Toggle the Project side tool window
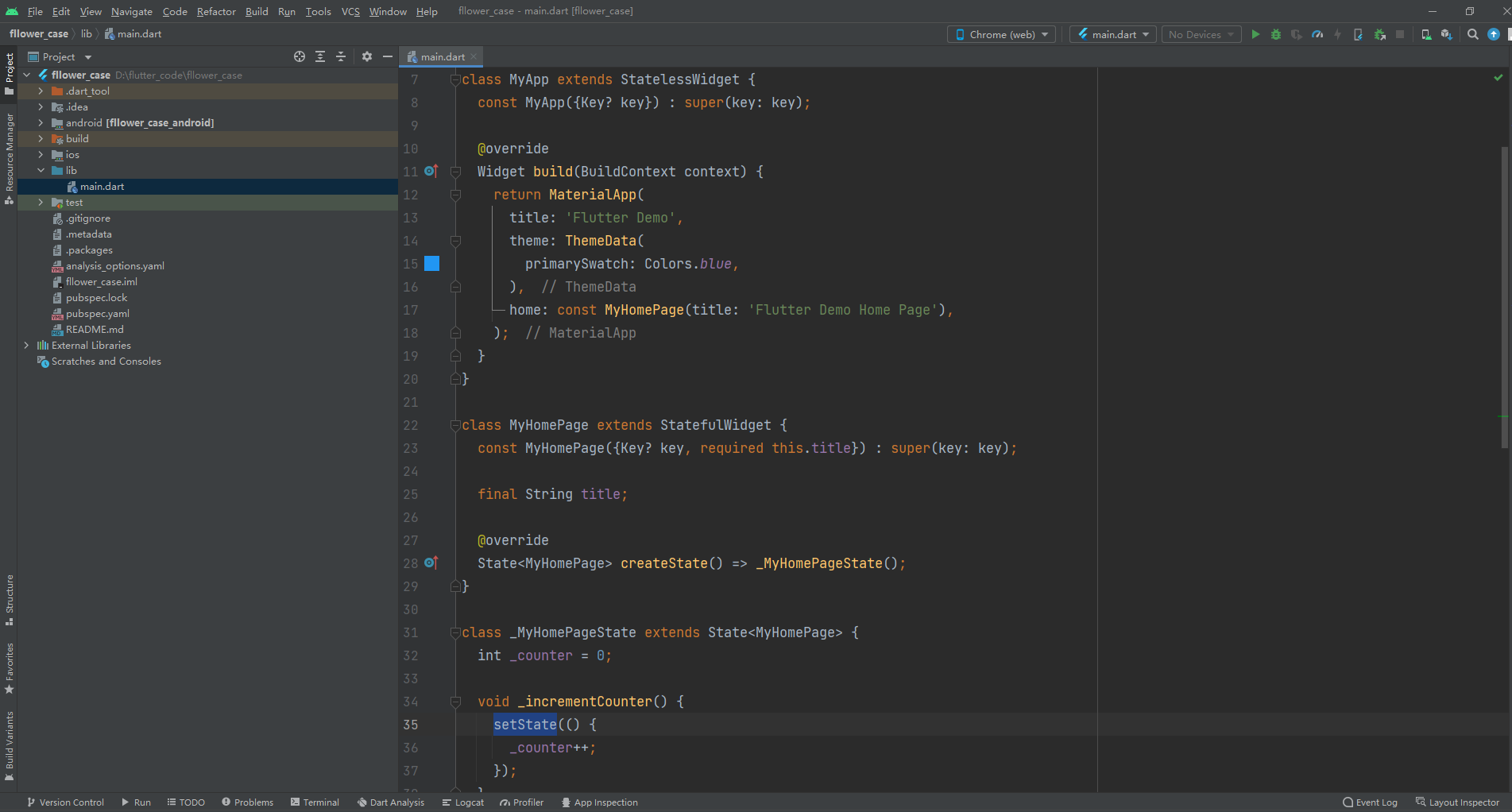 point(10,73)
